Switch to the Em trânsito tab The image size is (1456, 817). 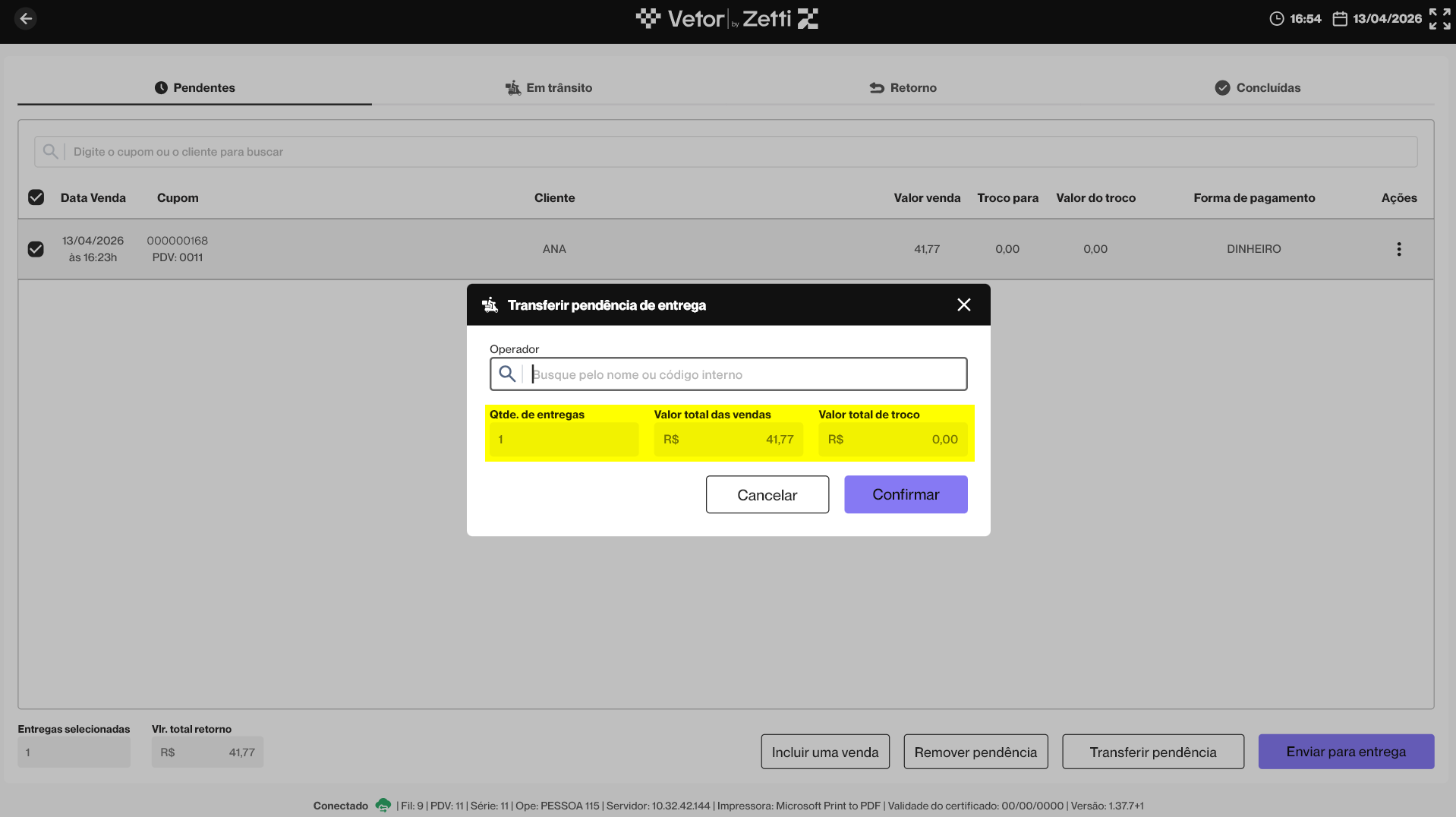tap(549, 87)
